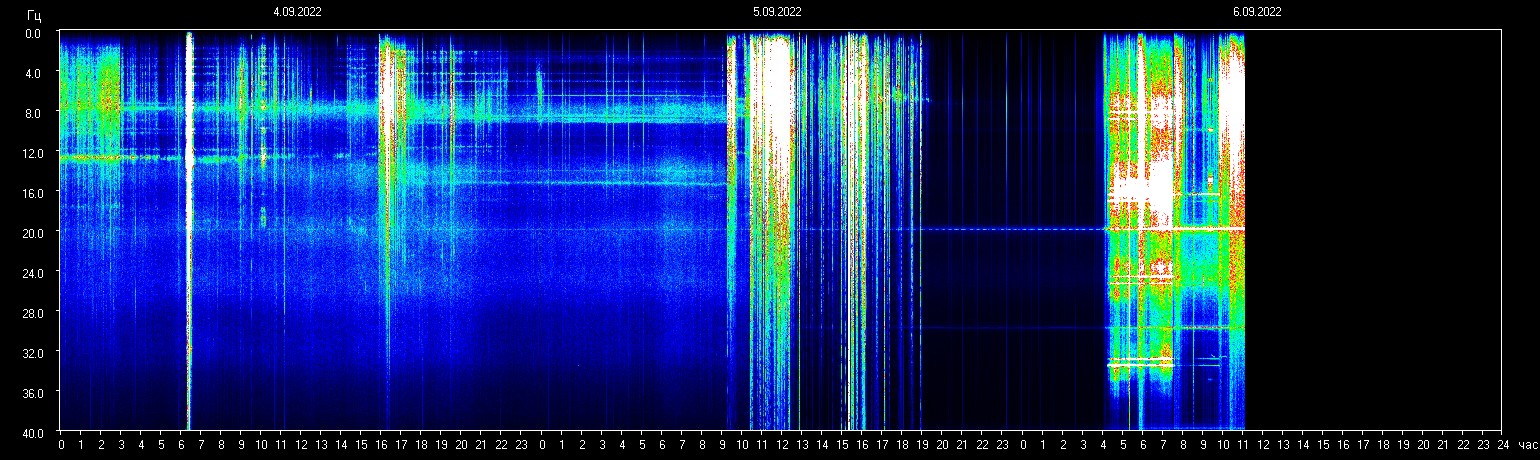Click the 8.0 Hz axis label
Image resolution: width=1540 pixels, height=460 pixels.
(x=33, y=113)
